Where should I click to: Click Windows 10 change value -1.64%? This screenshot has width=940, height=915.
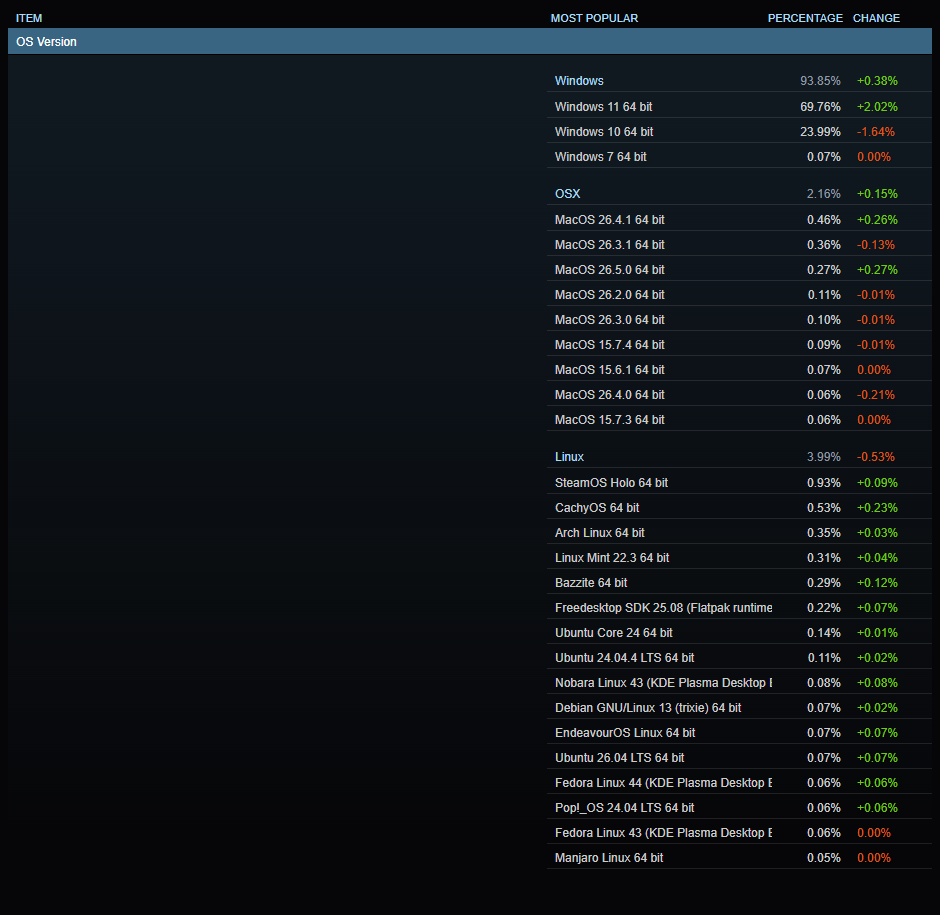tap(875, 131)
